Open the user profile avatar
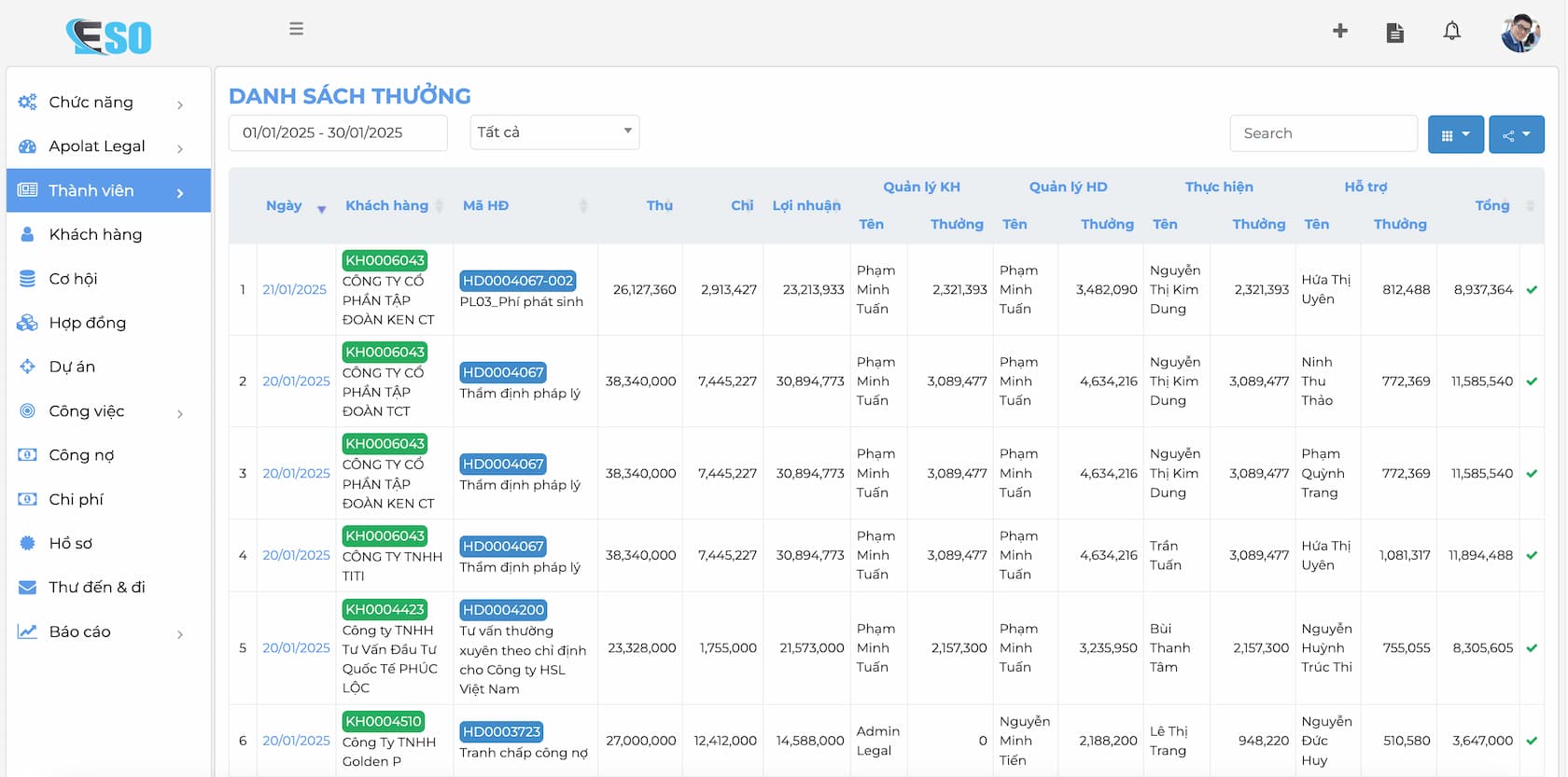Image resolution: width=1568 pixels, height=777 pixels. click(1520, 34)
